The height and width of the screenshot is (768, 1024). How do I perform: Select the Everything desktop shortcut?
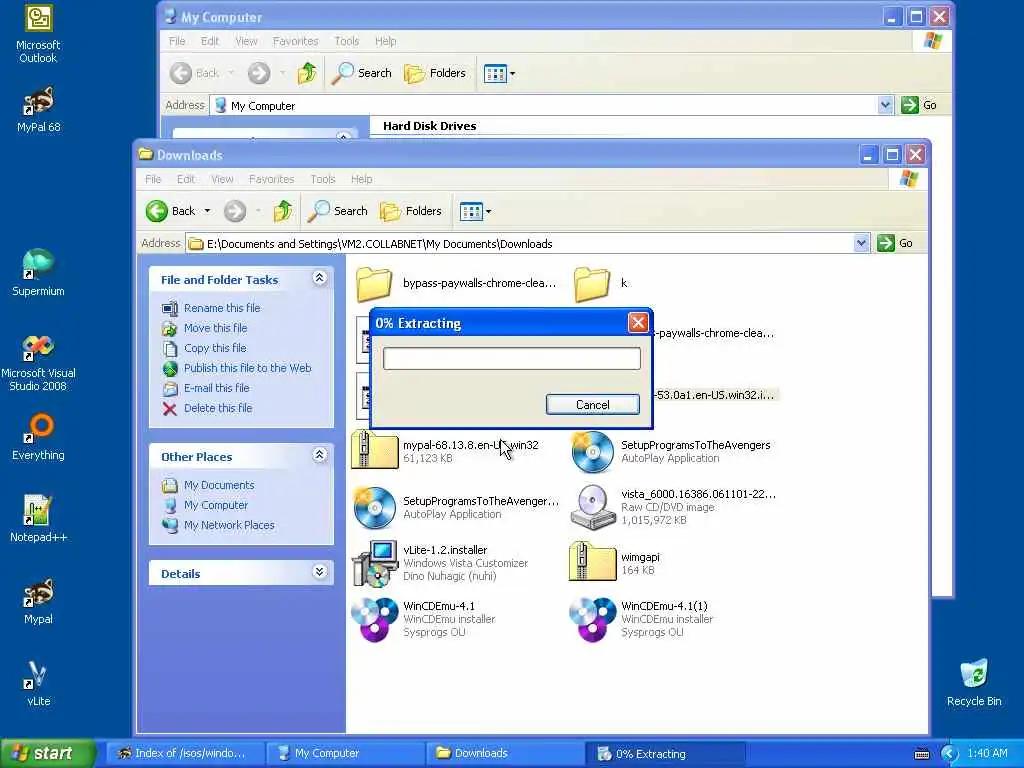[x=38, y=436]
